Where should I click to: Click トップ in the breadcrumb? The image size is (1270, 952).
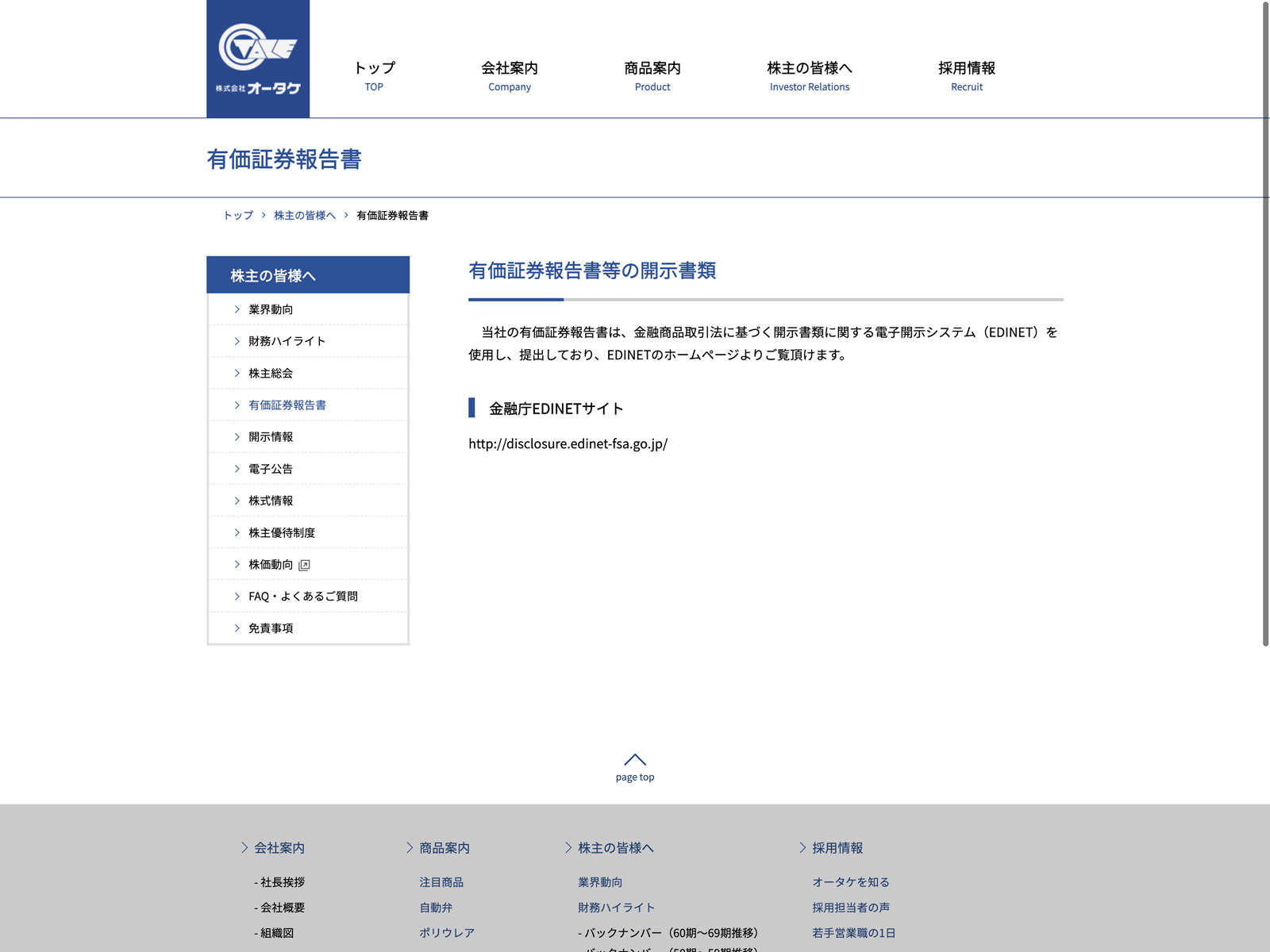238,216
